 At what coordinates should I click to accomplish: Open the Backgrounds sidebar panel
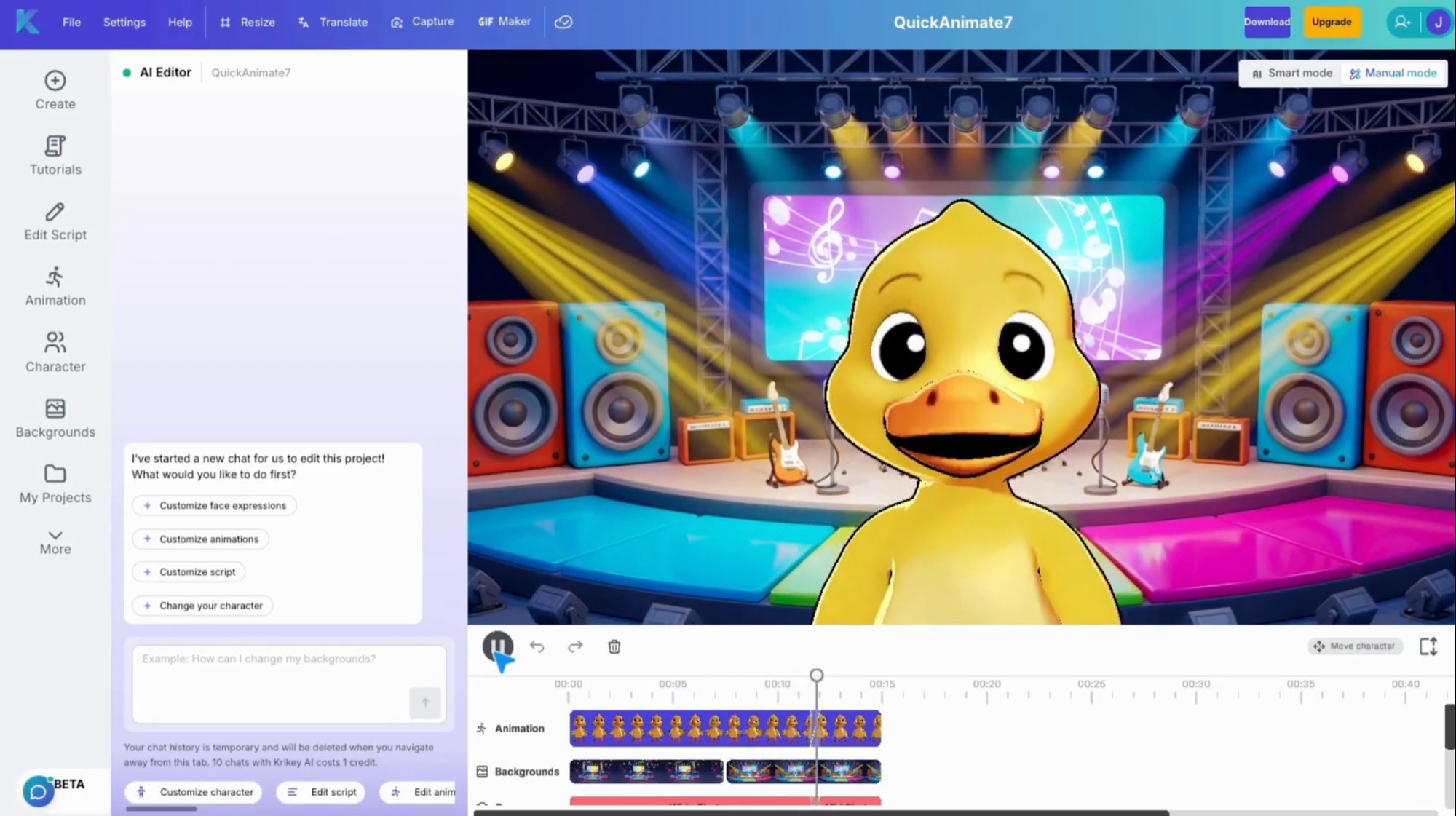[x=55, y=418]
